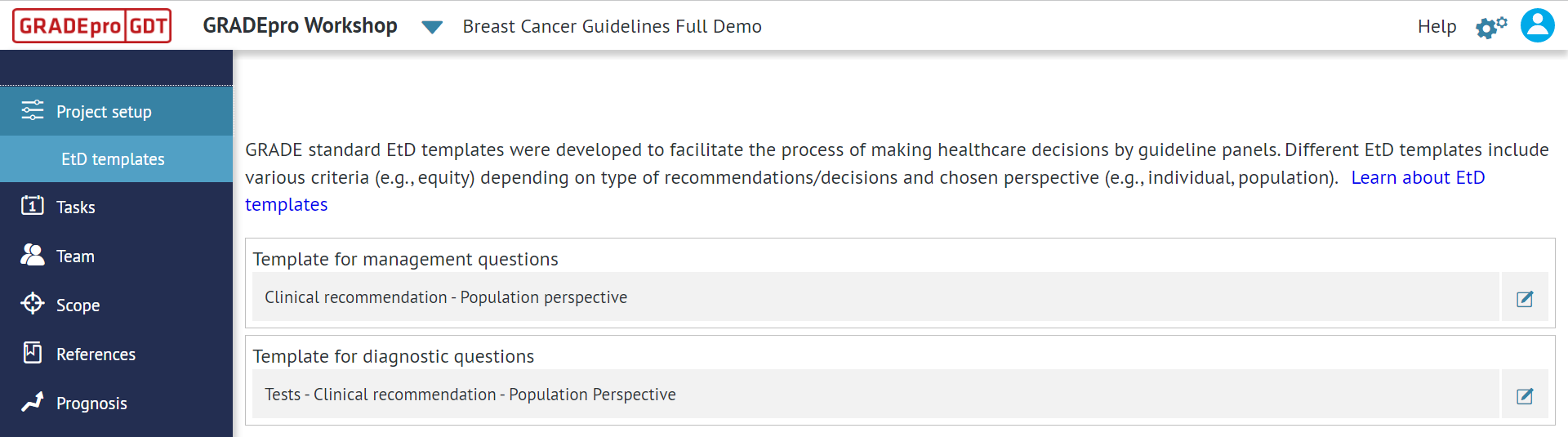
Task: Click the Help link
Action: click(1437, 27)
